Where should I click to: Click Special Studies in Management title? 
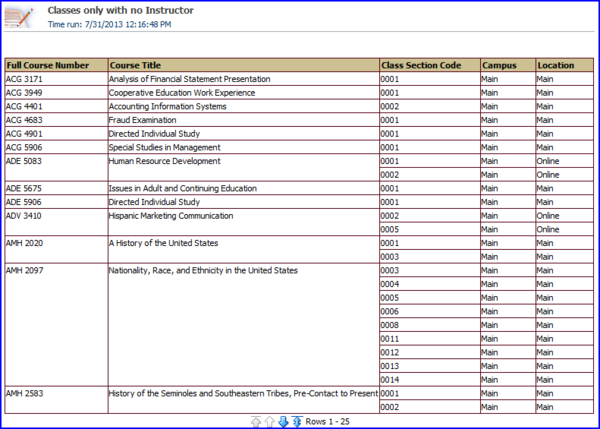click(x=165, y=147)
